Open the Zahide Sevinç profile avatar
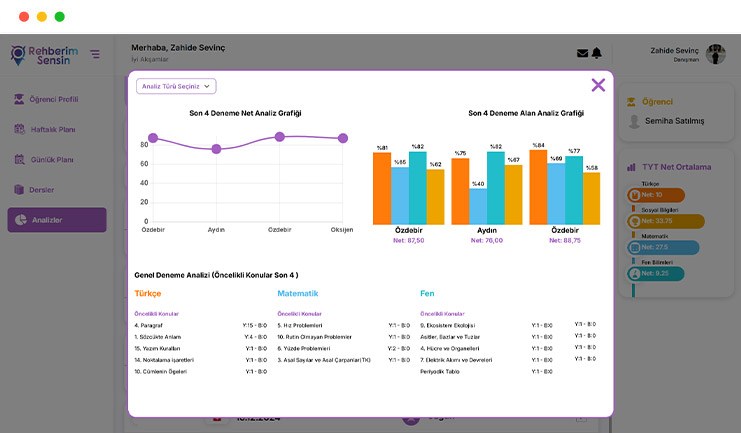741x433 pixels. pyautogui.click(x=716, y=54)
